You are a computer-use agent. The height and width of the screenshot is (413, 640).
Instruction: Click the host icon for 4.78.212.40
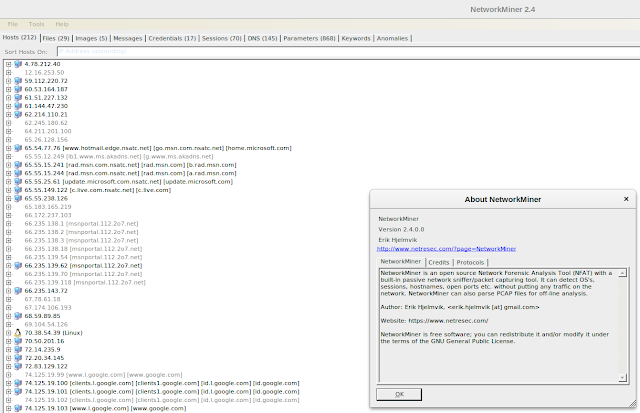(x=18, y=64)
